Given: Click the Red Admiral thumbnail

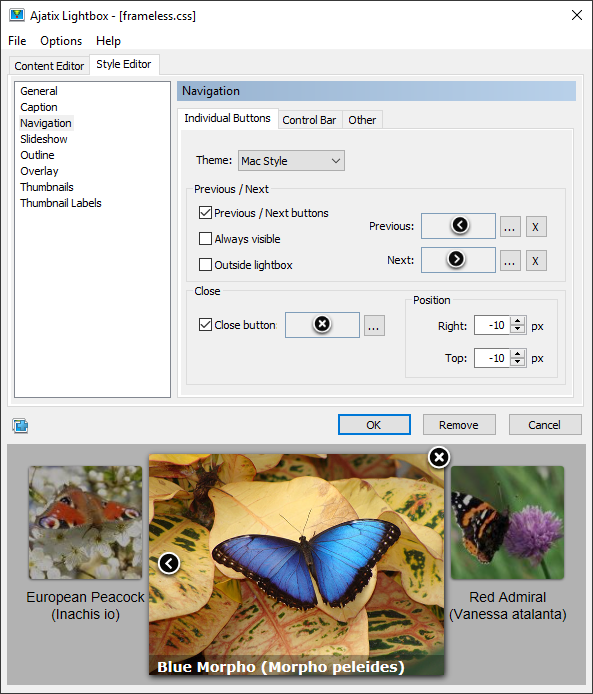Looking at the screenshot, I should [x=508, y=522].
